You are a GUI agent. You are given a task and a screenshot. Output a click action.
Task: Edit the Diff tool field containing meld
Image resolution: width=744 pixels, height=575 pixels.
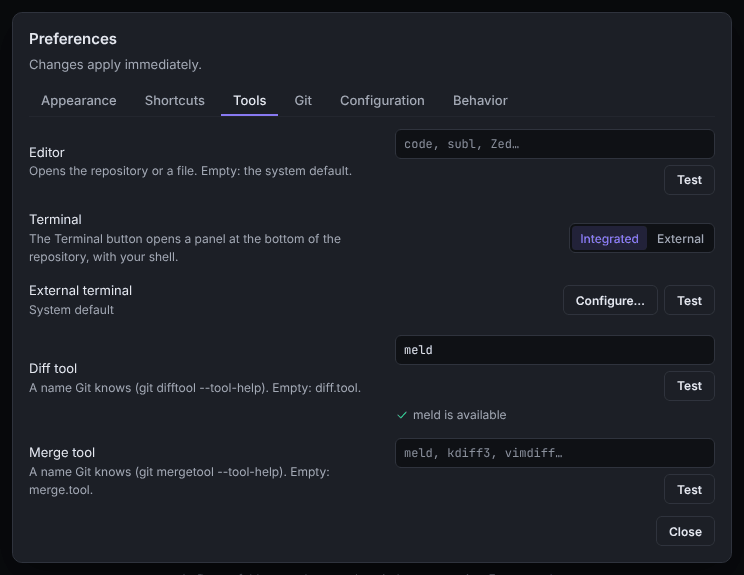555,350
